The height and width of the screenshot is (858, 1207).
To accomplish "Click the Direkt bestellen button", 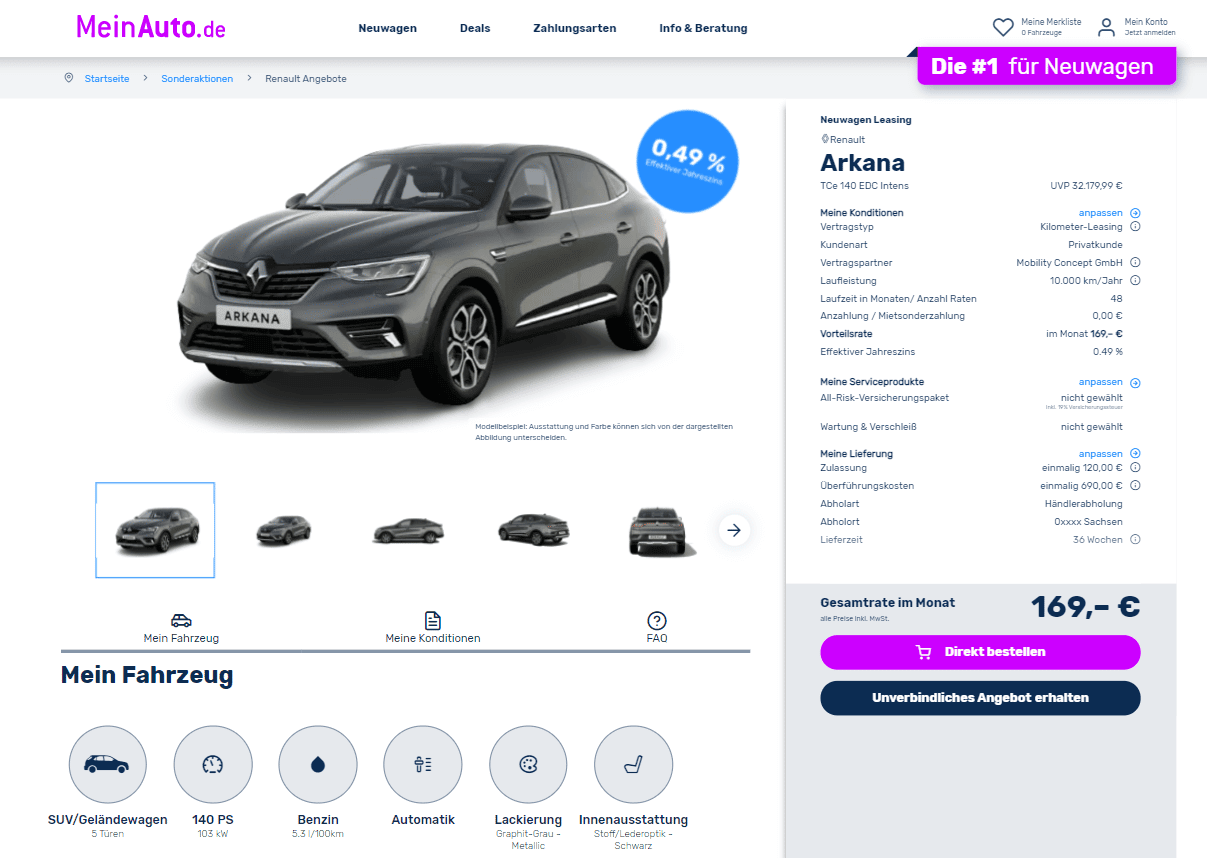I will (980, 652).
